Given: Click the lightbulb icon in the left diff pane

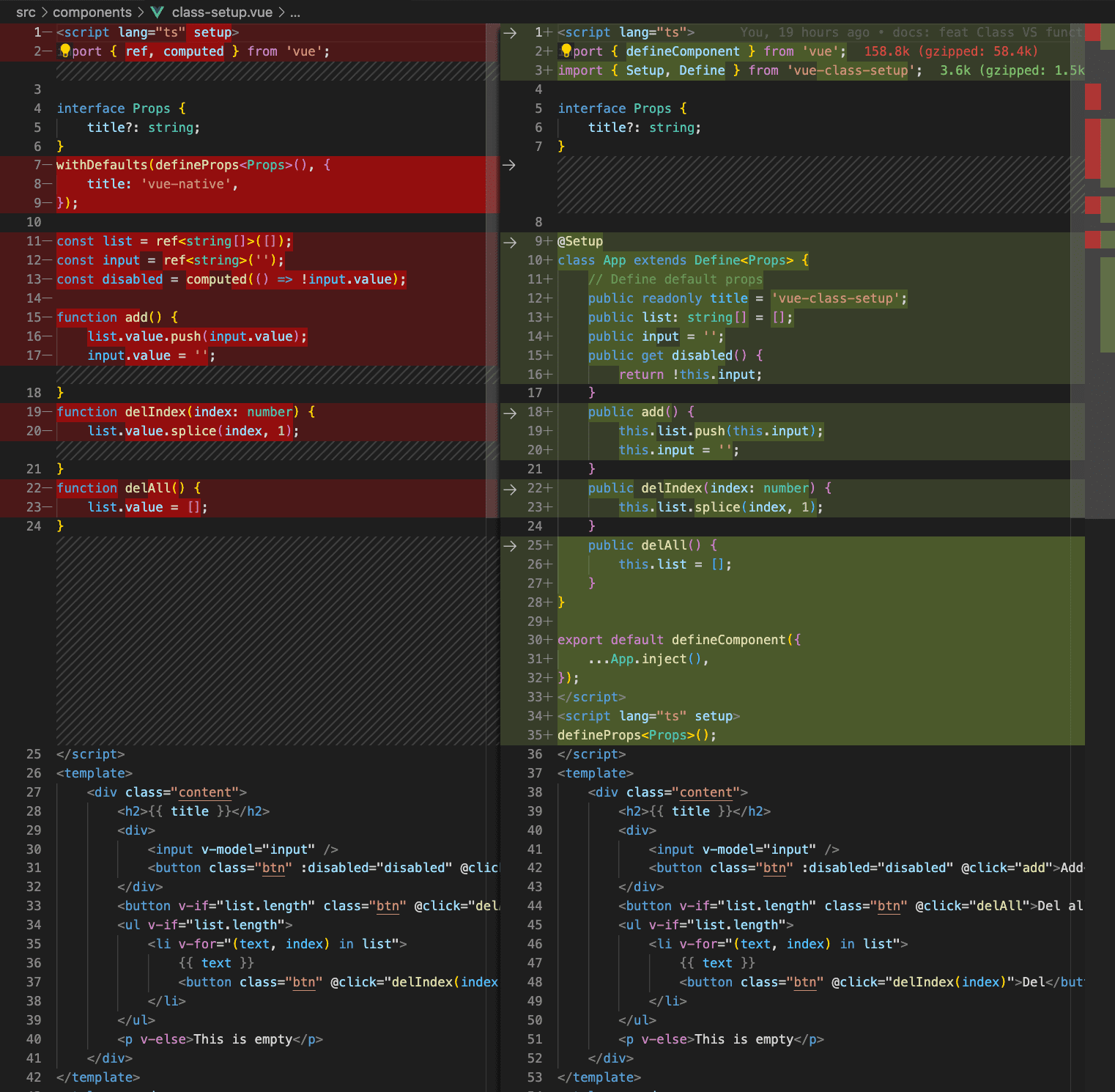Looking at the screenshot, I should tap(65, 51).
